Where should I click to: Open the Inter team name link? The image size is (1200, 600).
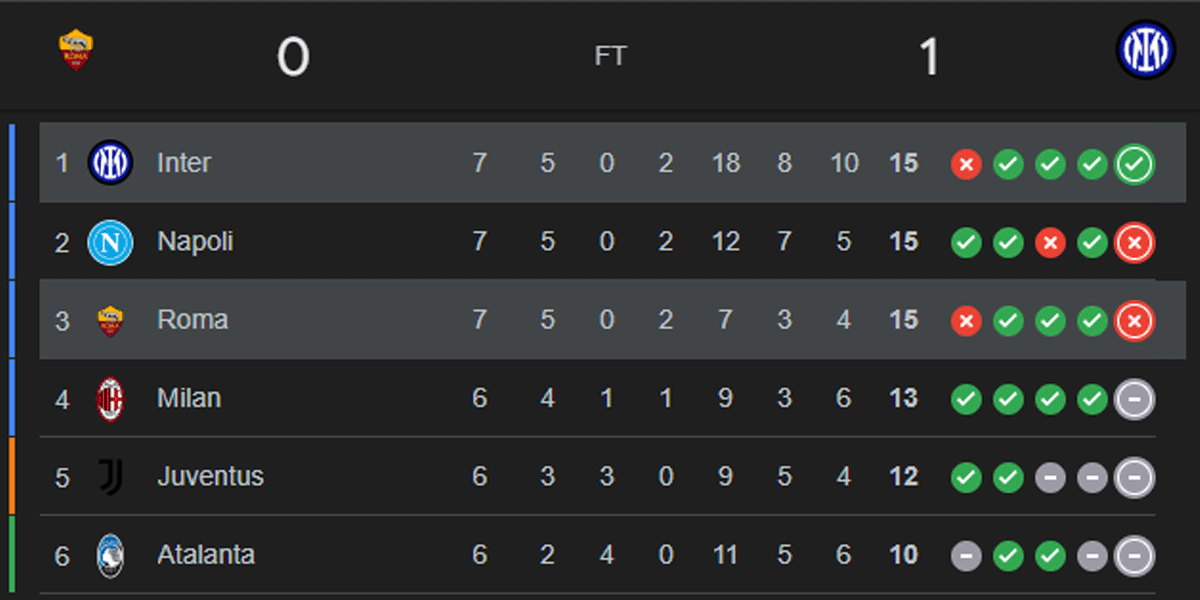(x=184, y=163)
